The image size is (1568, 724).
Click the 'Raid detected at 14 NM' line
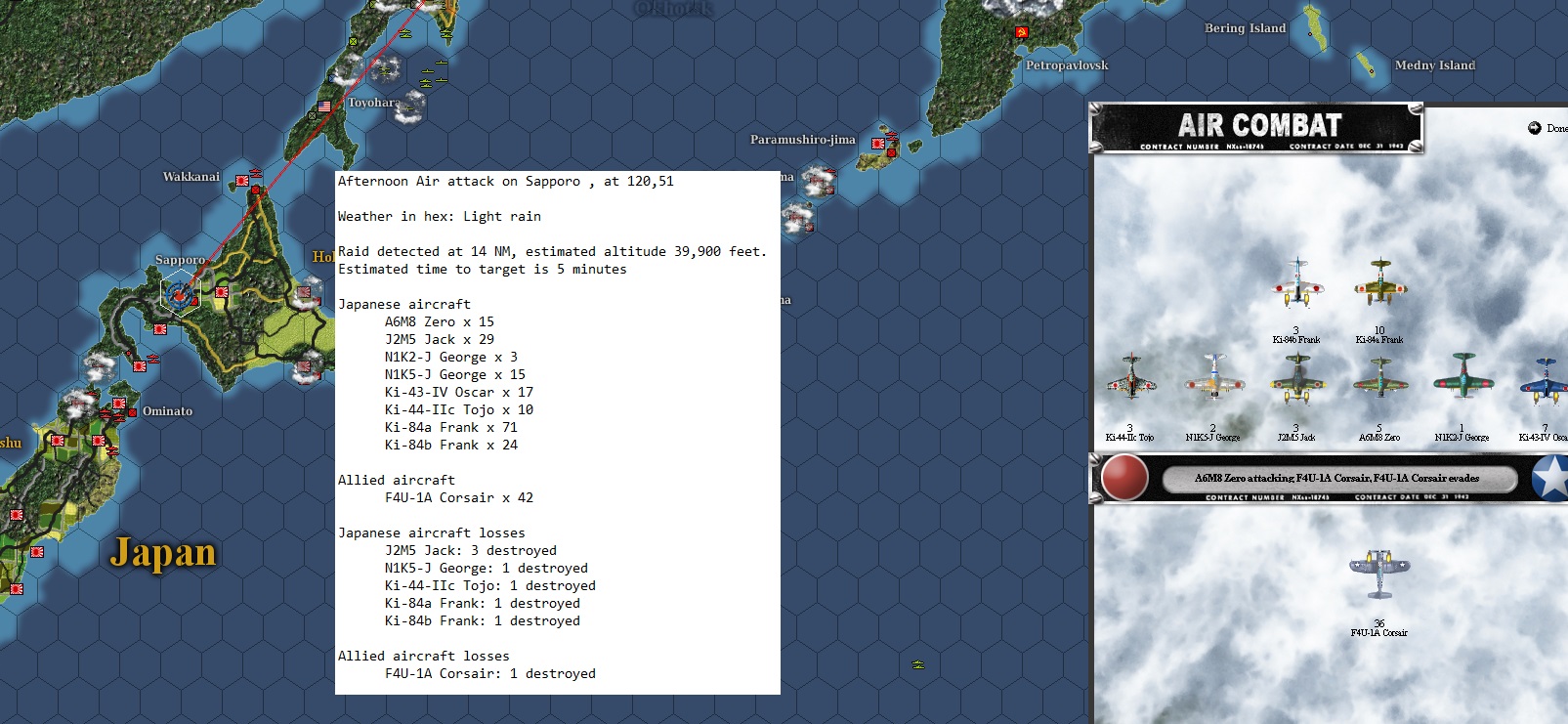tap(553, 251)
